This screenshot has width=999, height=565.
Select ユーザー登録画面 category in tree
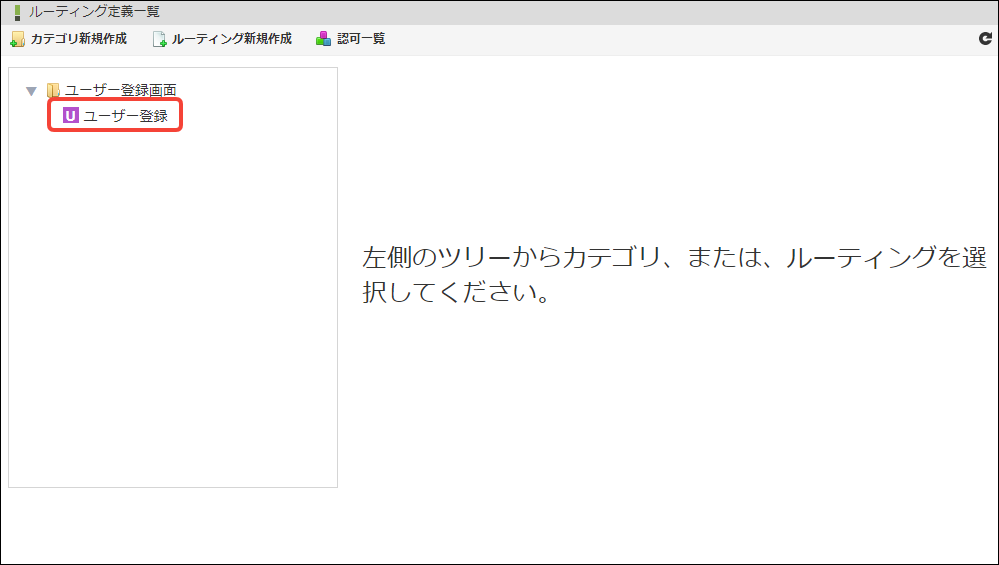click(120, 90)
